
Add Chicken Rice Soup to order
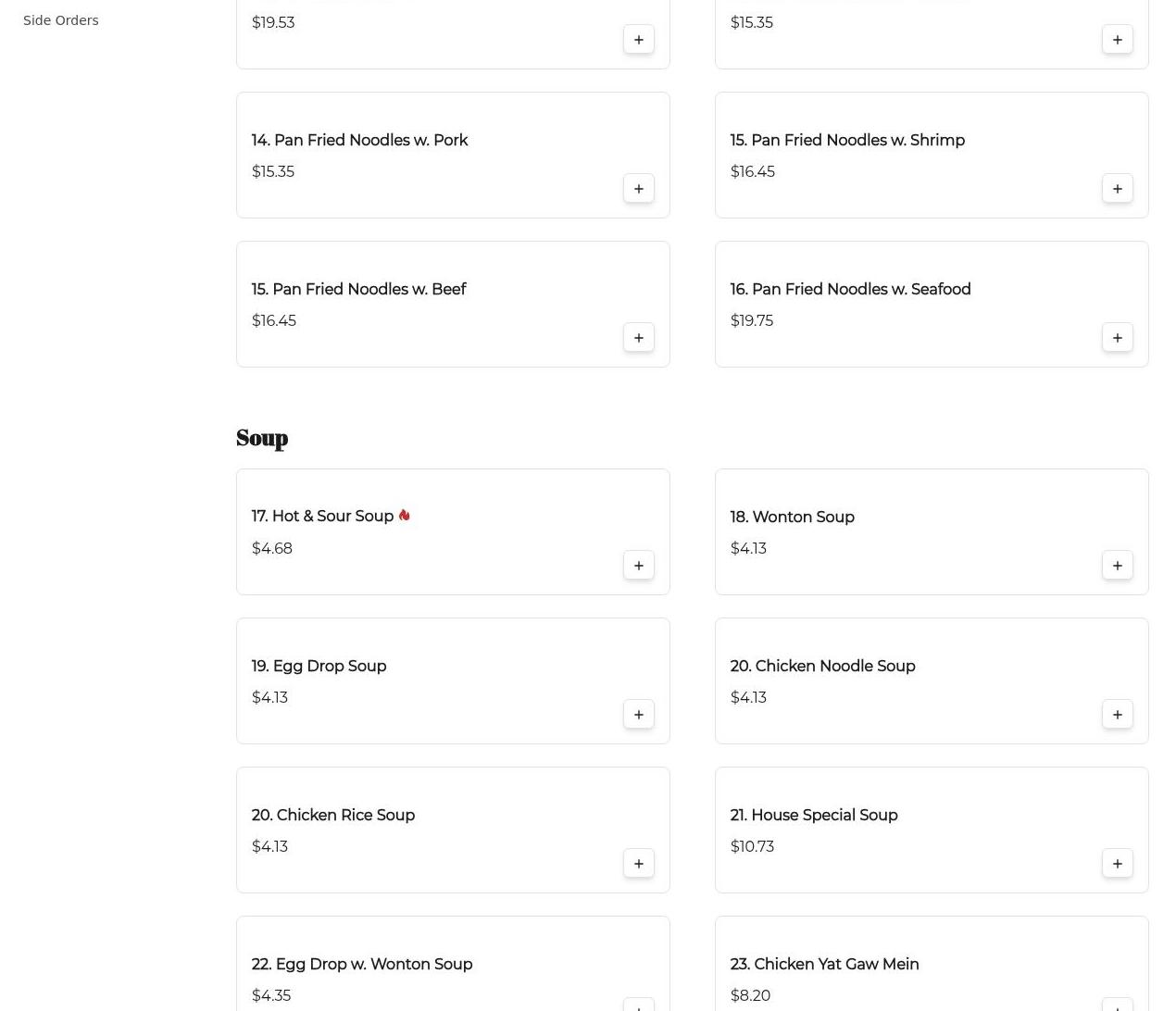click(638, 863)
